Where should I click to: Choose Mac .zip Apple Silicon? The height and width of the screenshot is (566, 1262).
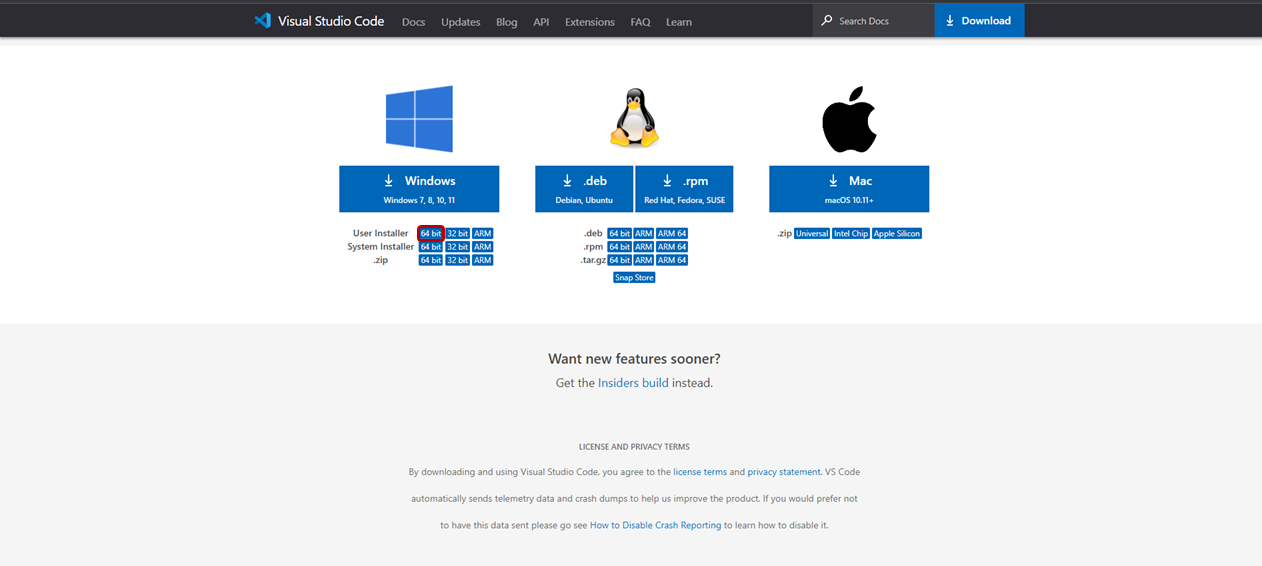[897, 234]
